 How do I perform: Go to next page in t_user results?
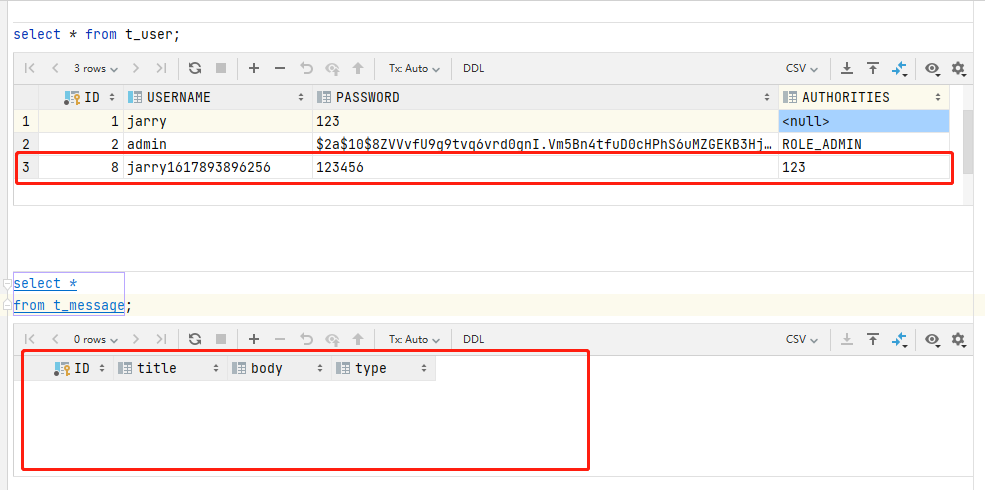[x=136, y=68]
